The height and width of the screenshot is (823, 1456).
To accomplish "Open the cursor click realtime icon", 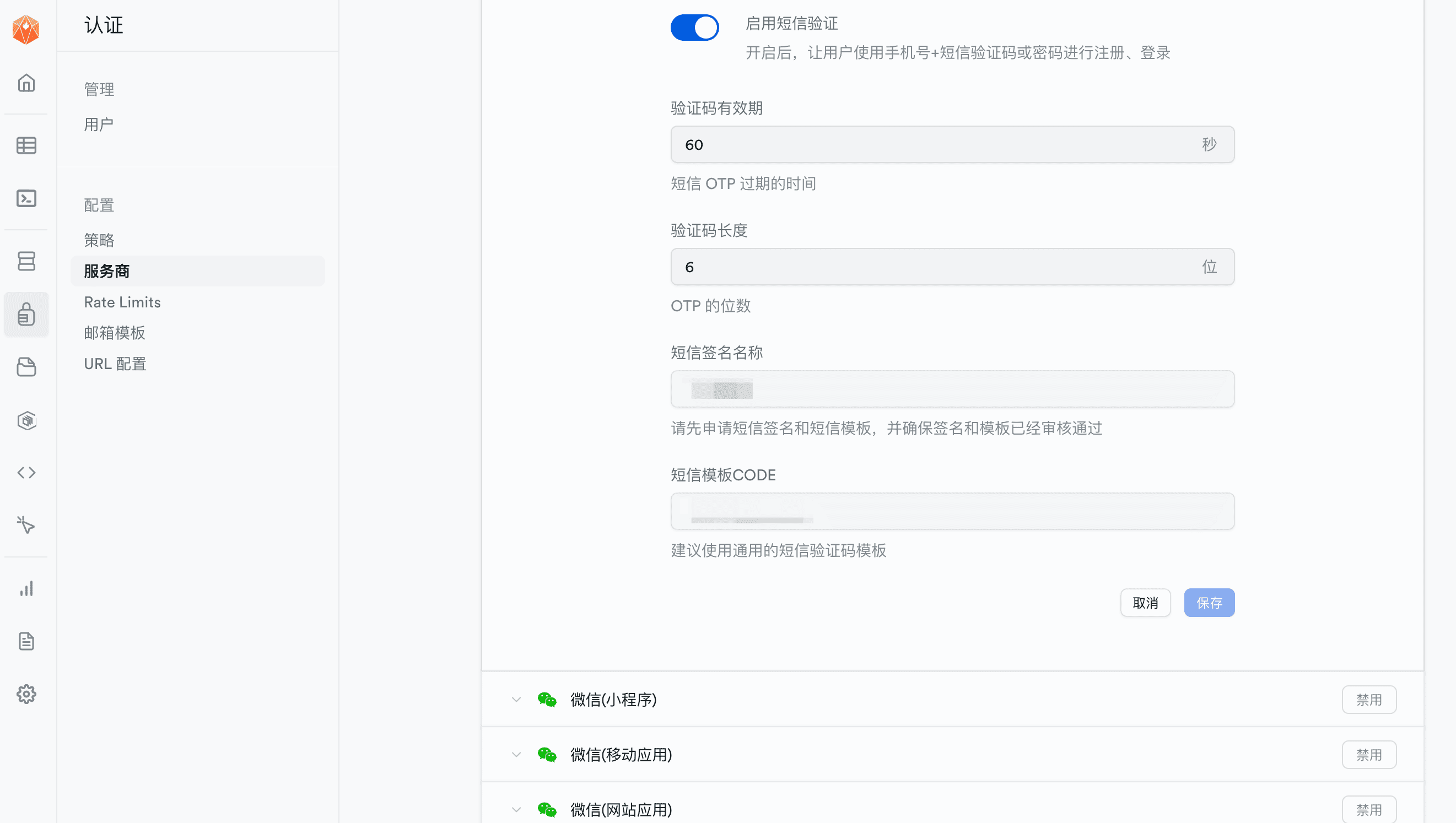I will click(26, 525).
